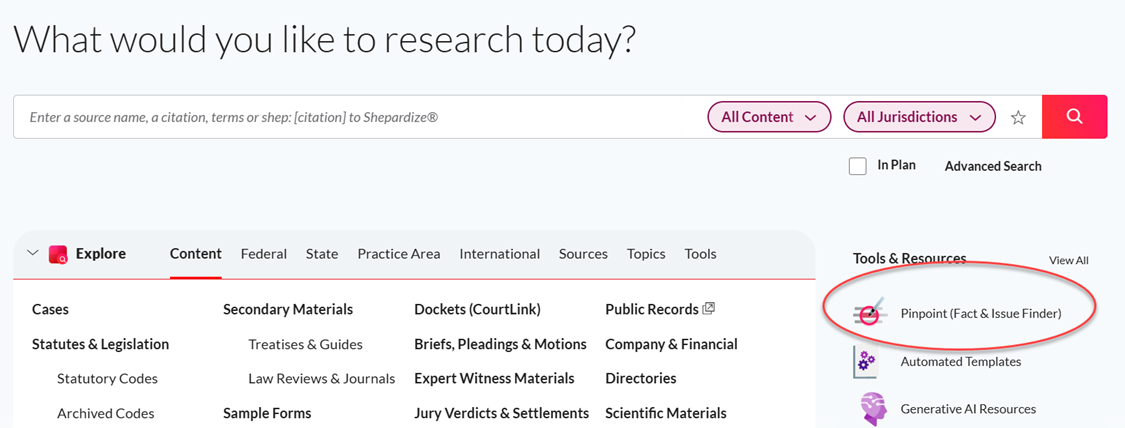Switch to the Practice Area tab
Image resolution: width=1125 pixels, height=428 pixels.
point(399,254)
